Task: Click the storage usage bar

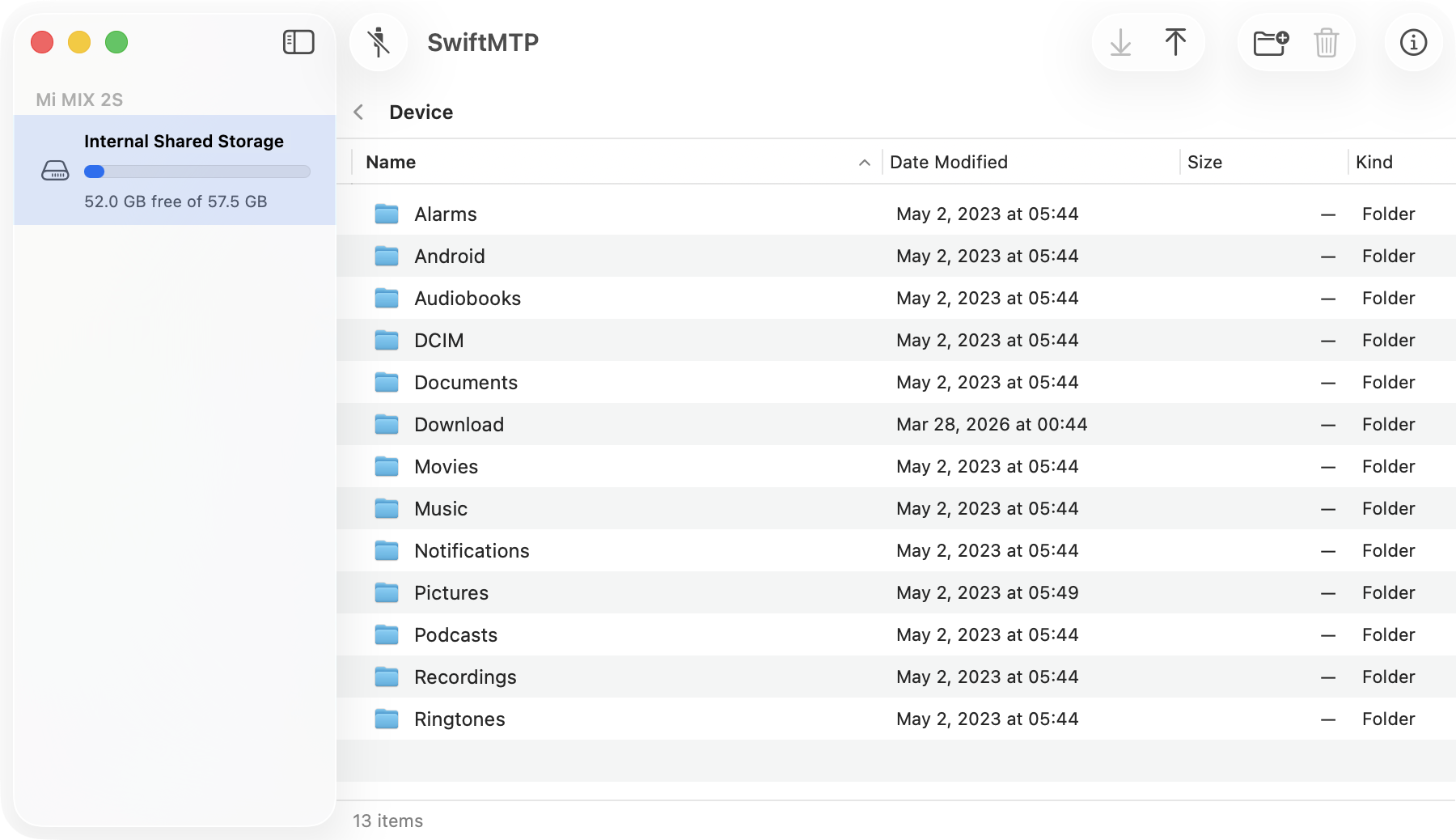Action: 197,171
